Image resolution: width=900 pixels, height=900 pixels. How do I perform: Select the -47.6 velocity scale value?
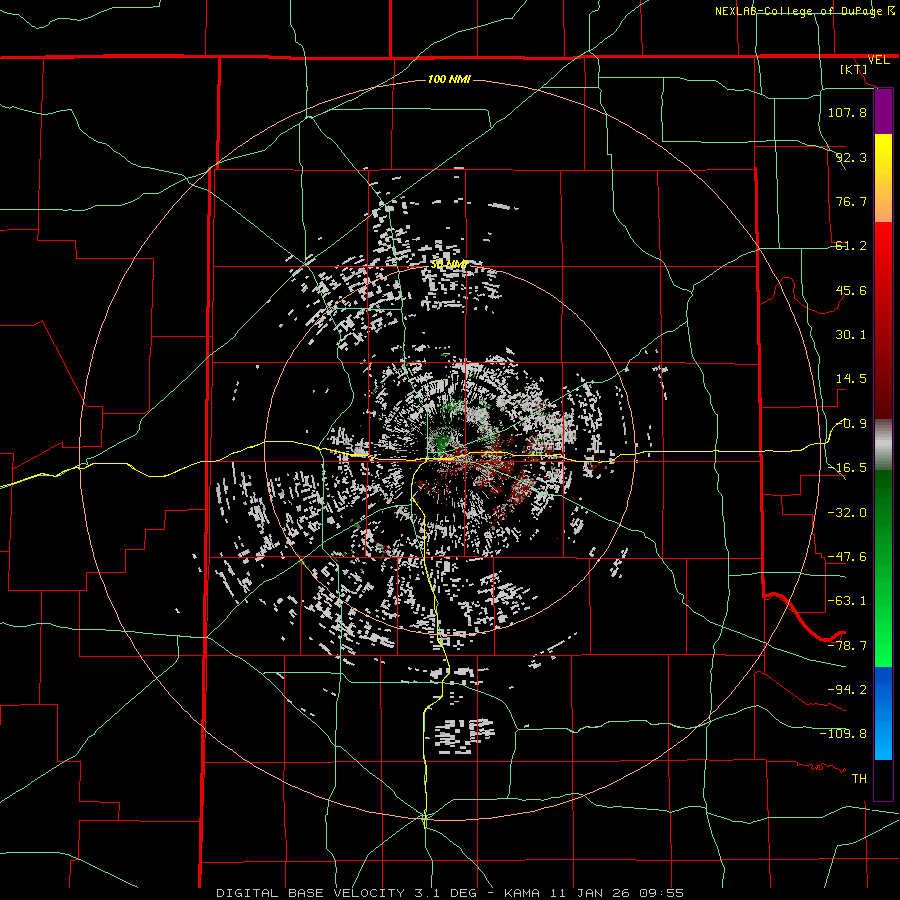[x=847, y=557]
